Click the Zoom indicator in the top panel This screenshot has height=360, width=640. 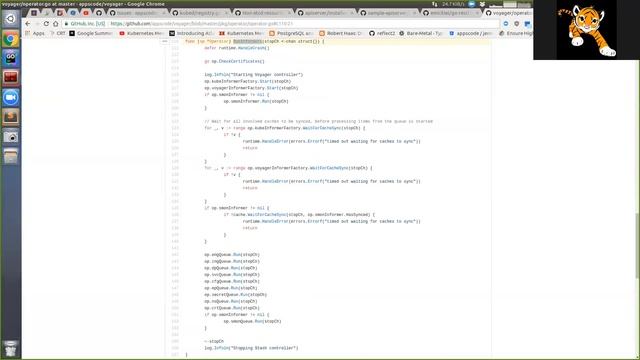tap(471, 4)
